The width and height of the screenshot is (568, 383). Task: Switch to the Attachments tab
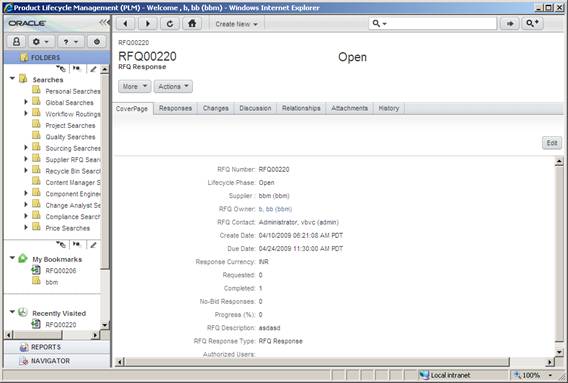click(x=350, y=108)
